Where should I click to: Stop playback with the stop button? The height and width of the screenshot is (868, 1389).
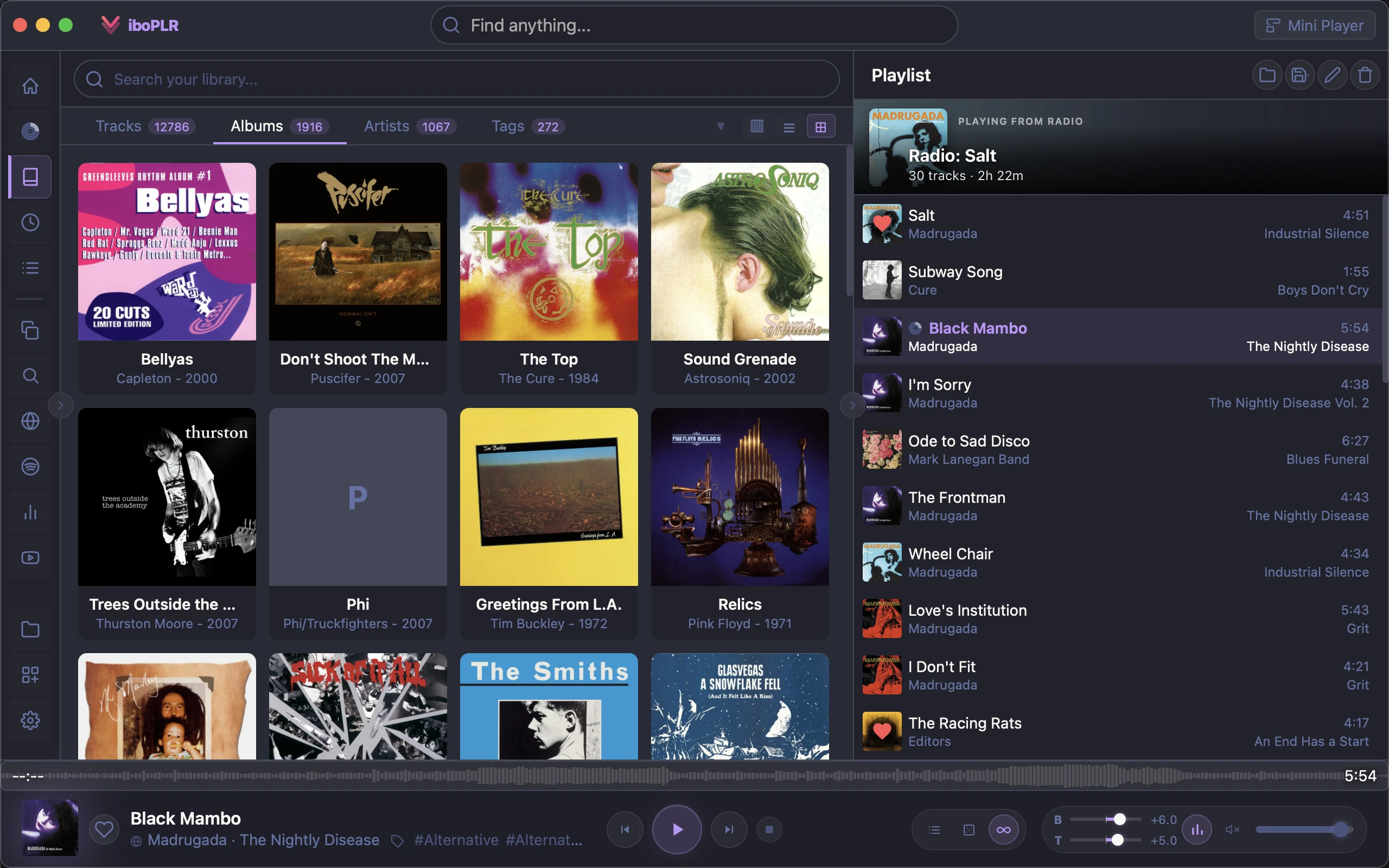(x=769, y=829)
